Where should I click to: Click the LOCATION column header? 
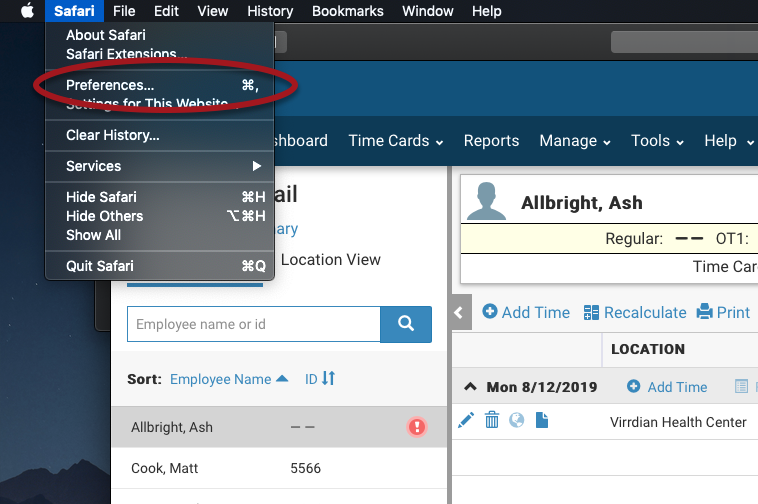tap(648, 349)
